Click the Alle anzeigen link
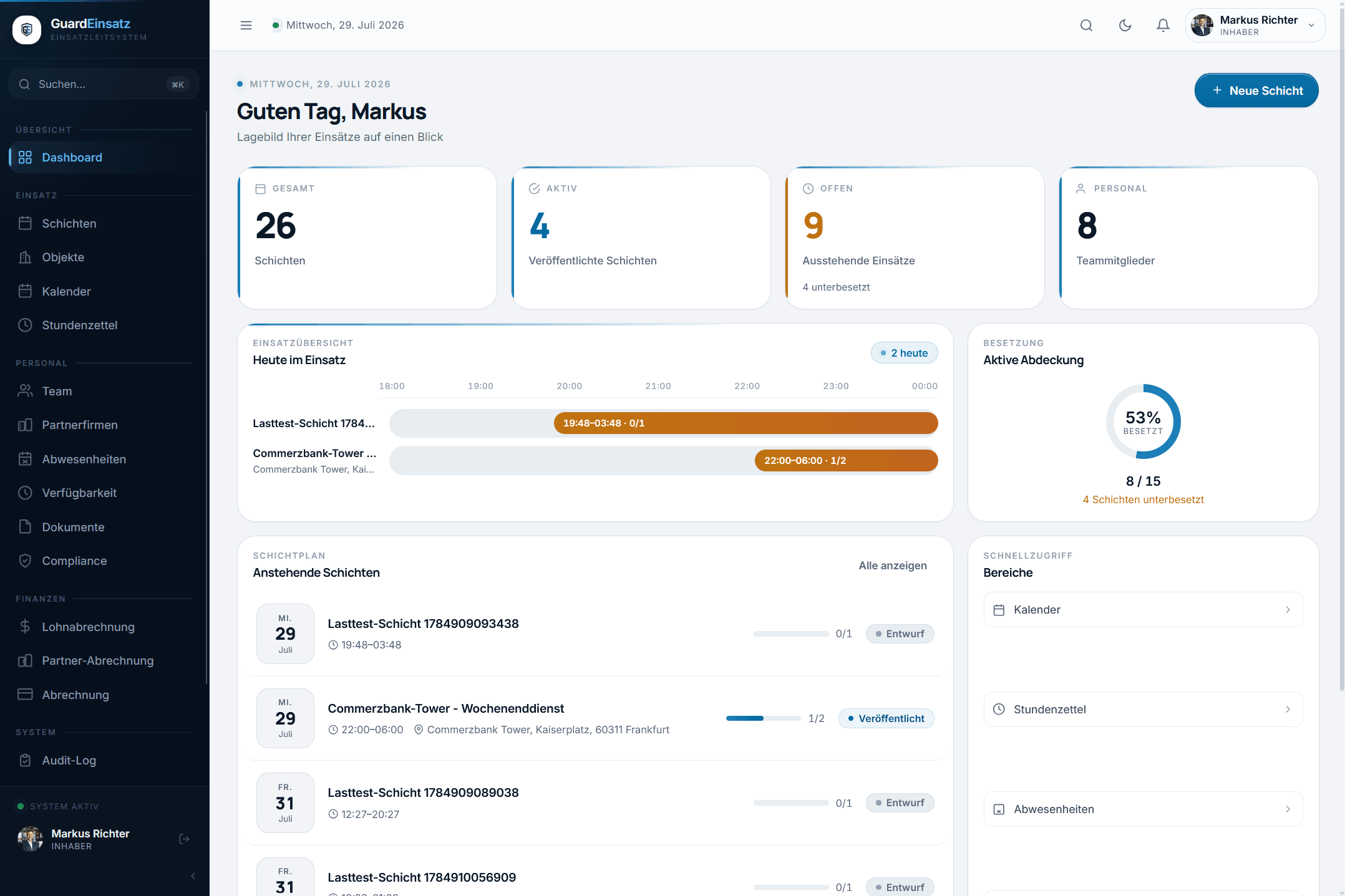This screenshot has height=896, width=1345. tap(892, 566)
